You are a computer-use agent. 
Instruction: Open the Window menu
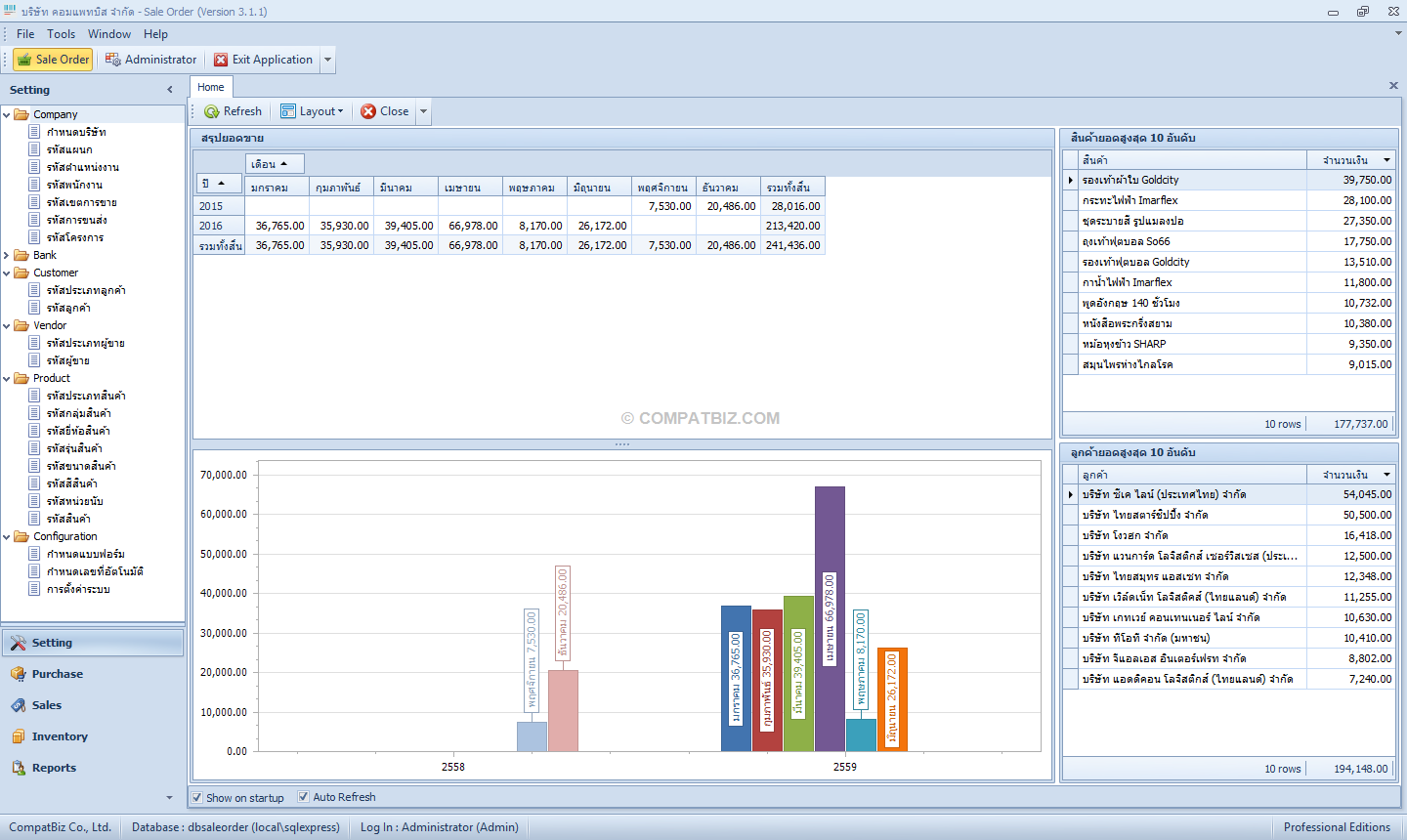pos(109,34)
